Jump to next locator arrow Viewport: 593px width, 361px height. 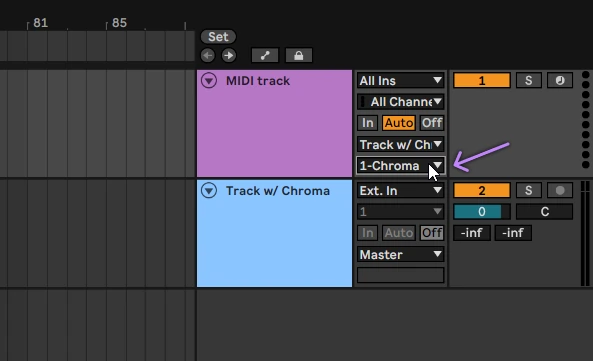click(228, 56)
